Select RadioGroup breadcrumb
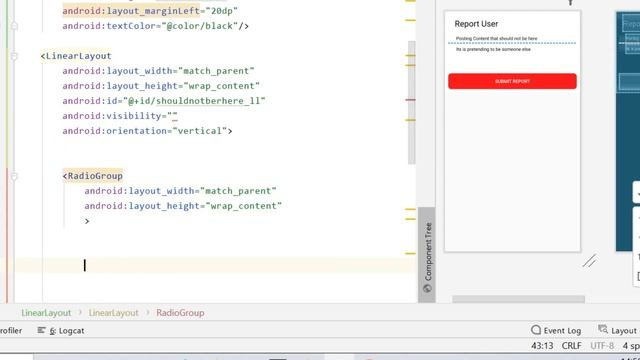This screenshot has height=360, width=640. [180, 313]
